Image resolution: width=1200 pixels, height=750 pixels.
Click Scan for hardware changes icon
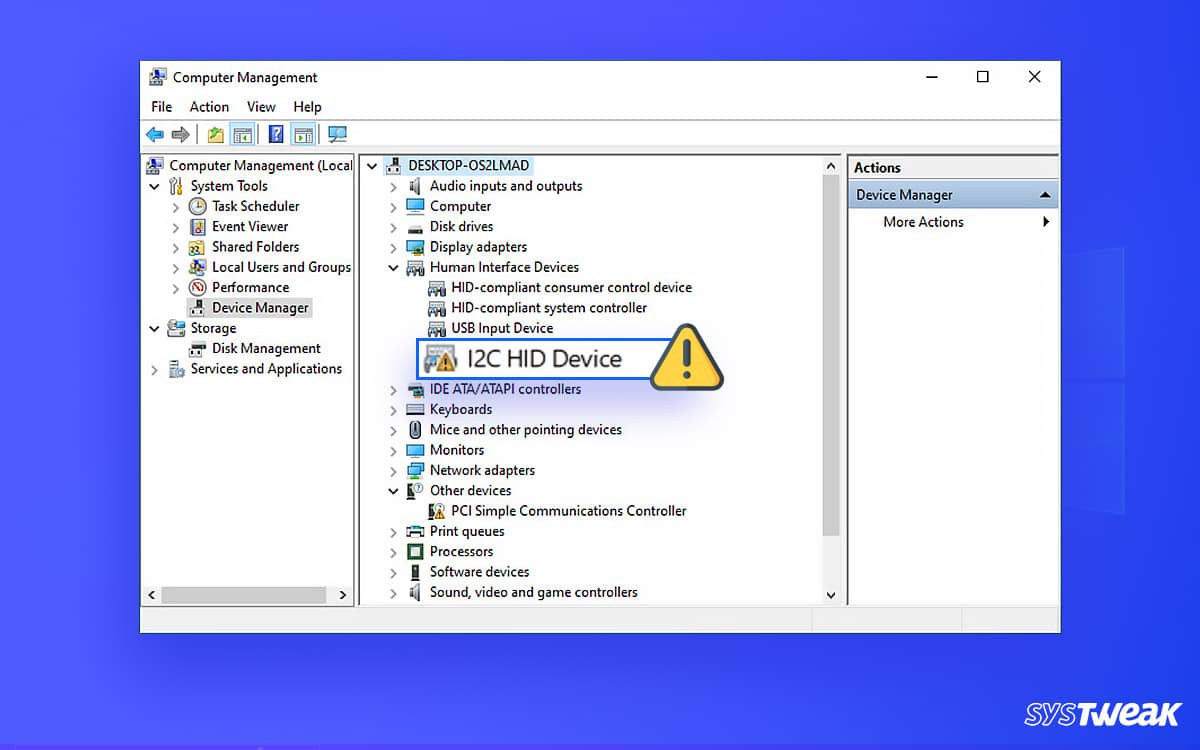click(336, 134)
